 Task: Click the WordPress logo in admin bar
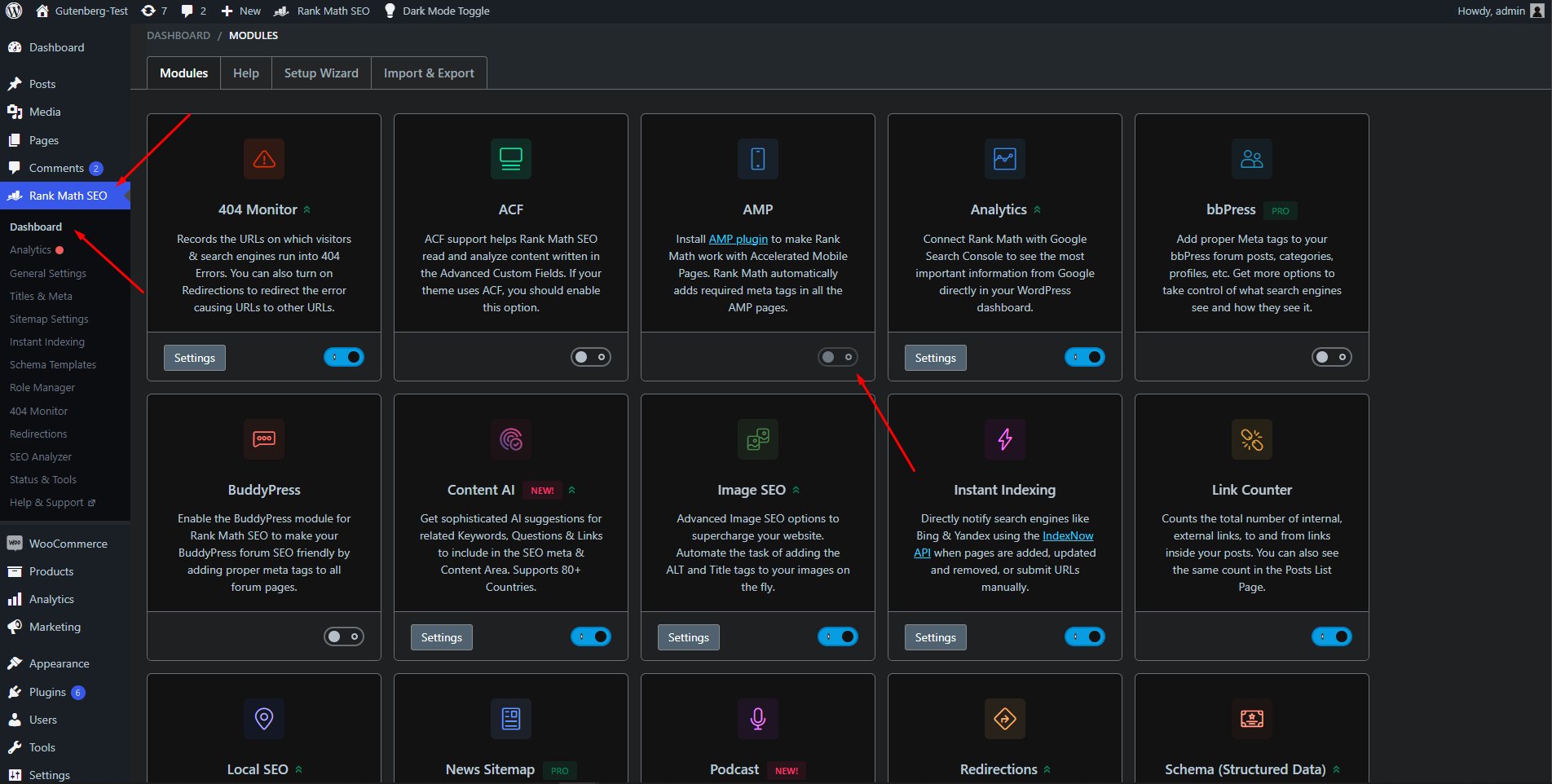pos(14,11)
